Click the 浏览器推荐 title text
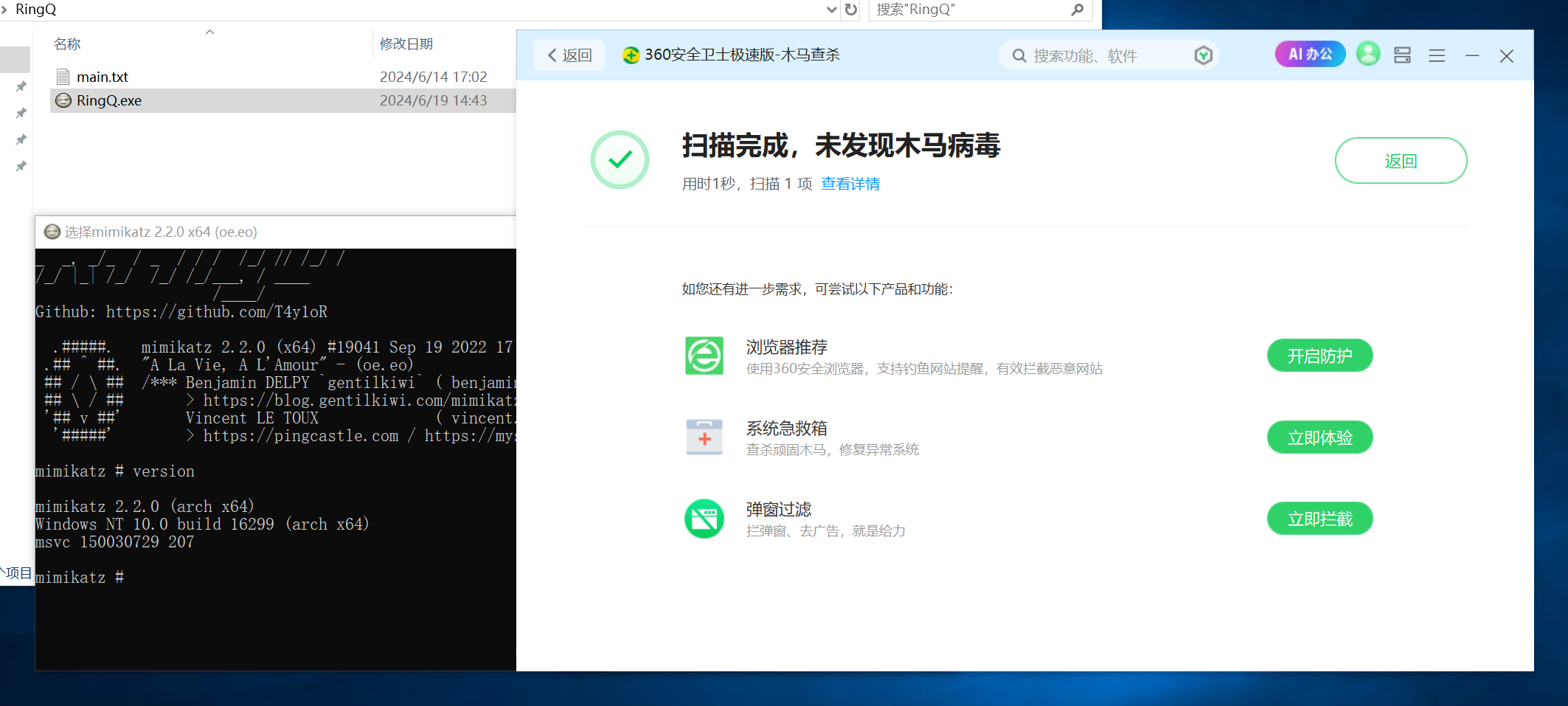Viewport: 1568px width, 706px height. (x=787, y=347)
